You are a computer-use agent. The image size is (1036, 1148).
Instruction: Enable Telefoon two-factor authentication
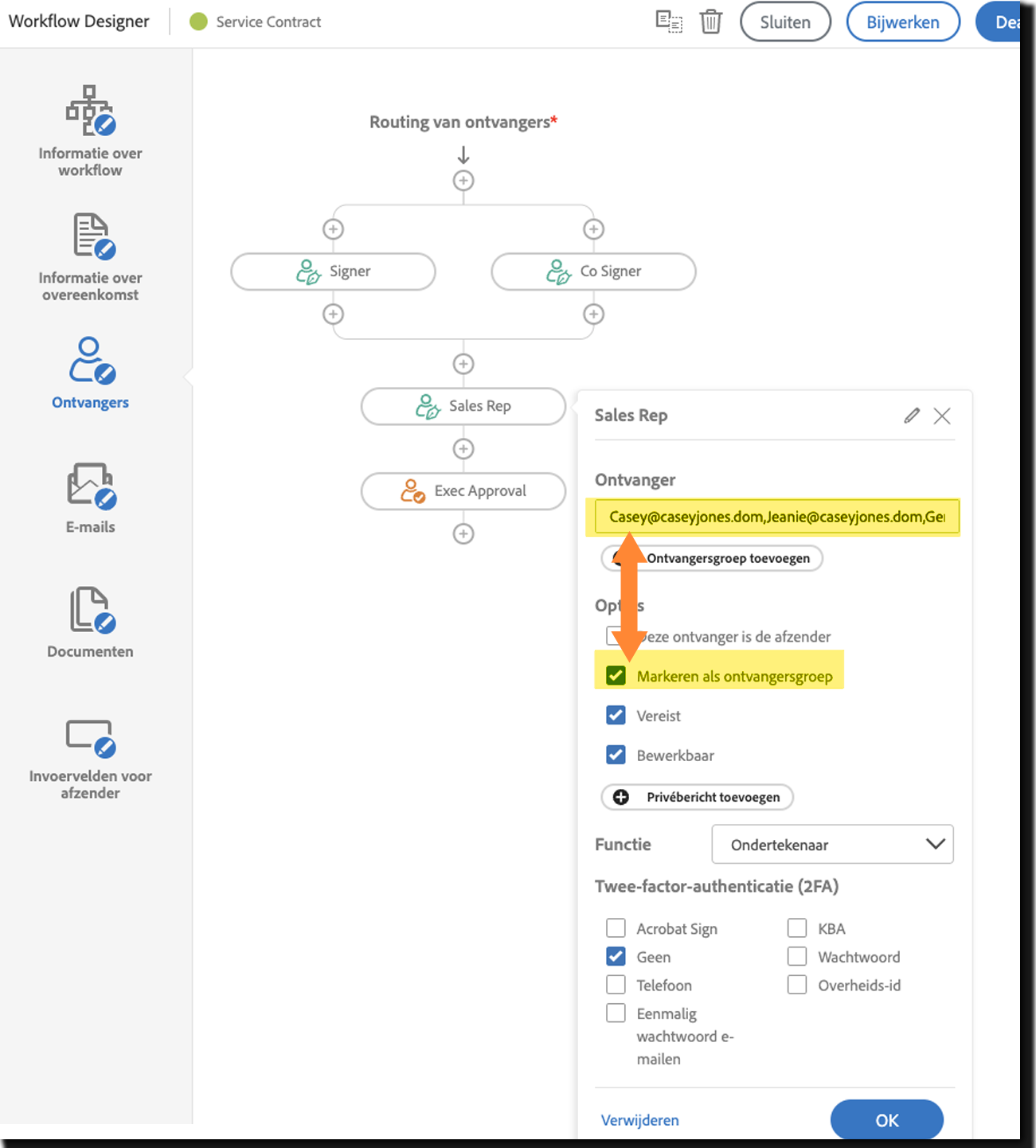click(x=615, y=984)
